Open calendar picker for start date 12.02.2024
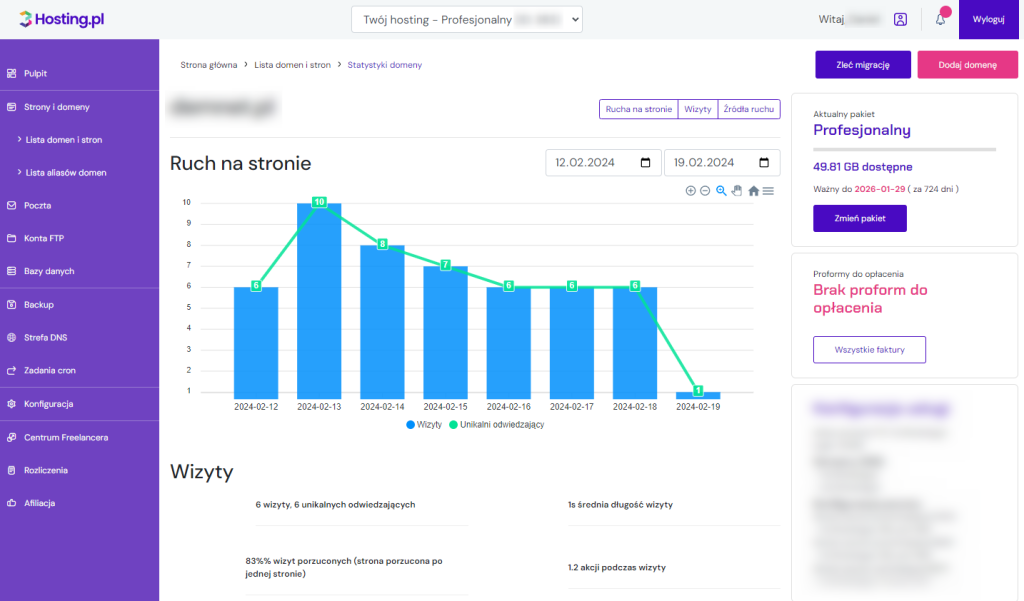 [x=645, y=163]
